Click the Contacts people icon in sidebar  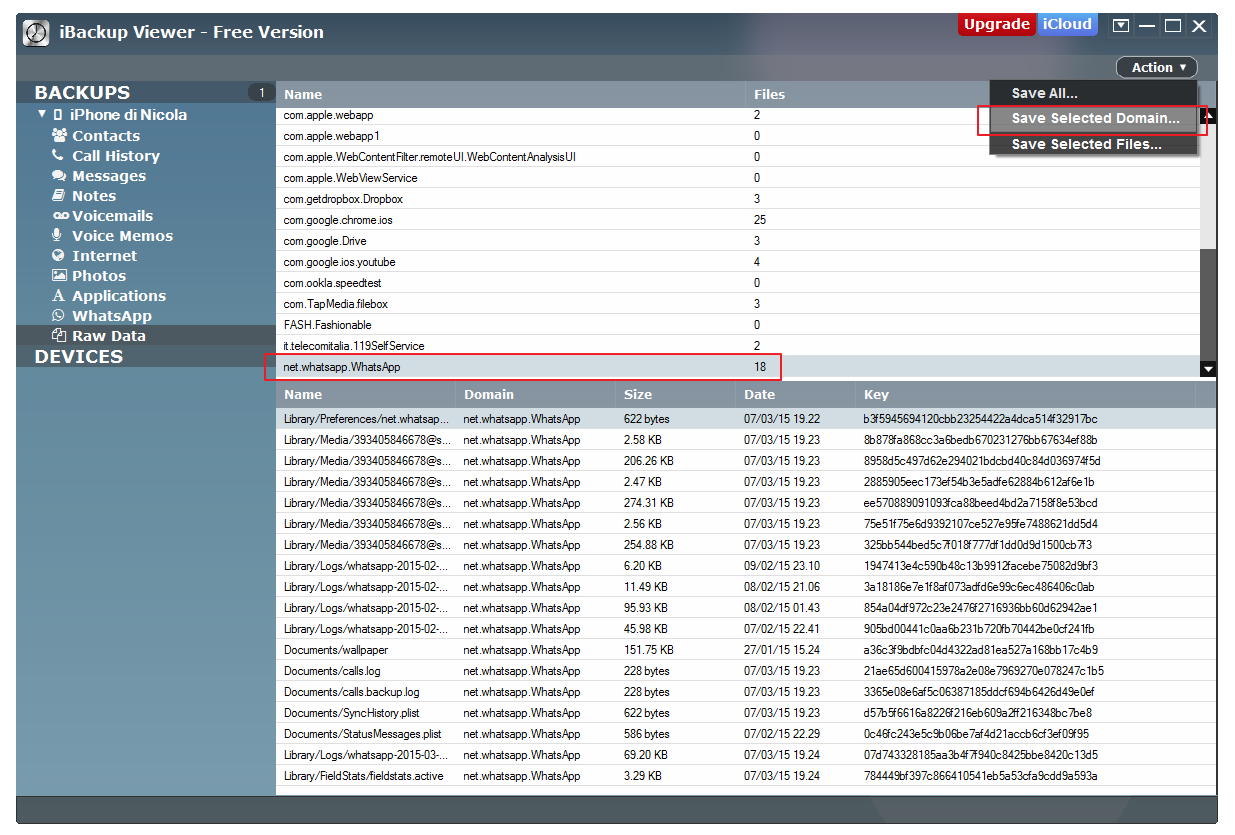tap(59, 135)
